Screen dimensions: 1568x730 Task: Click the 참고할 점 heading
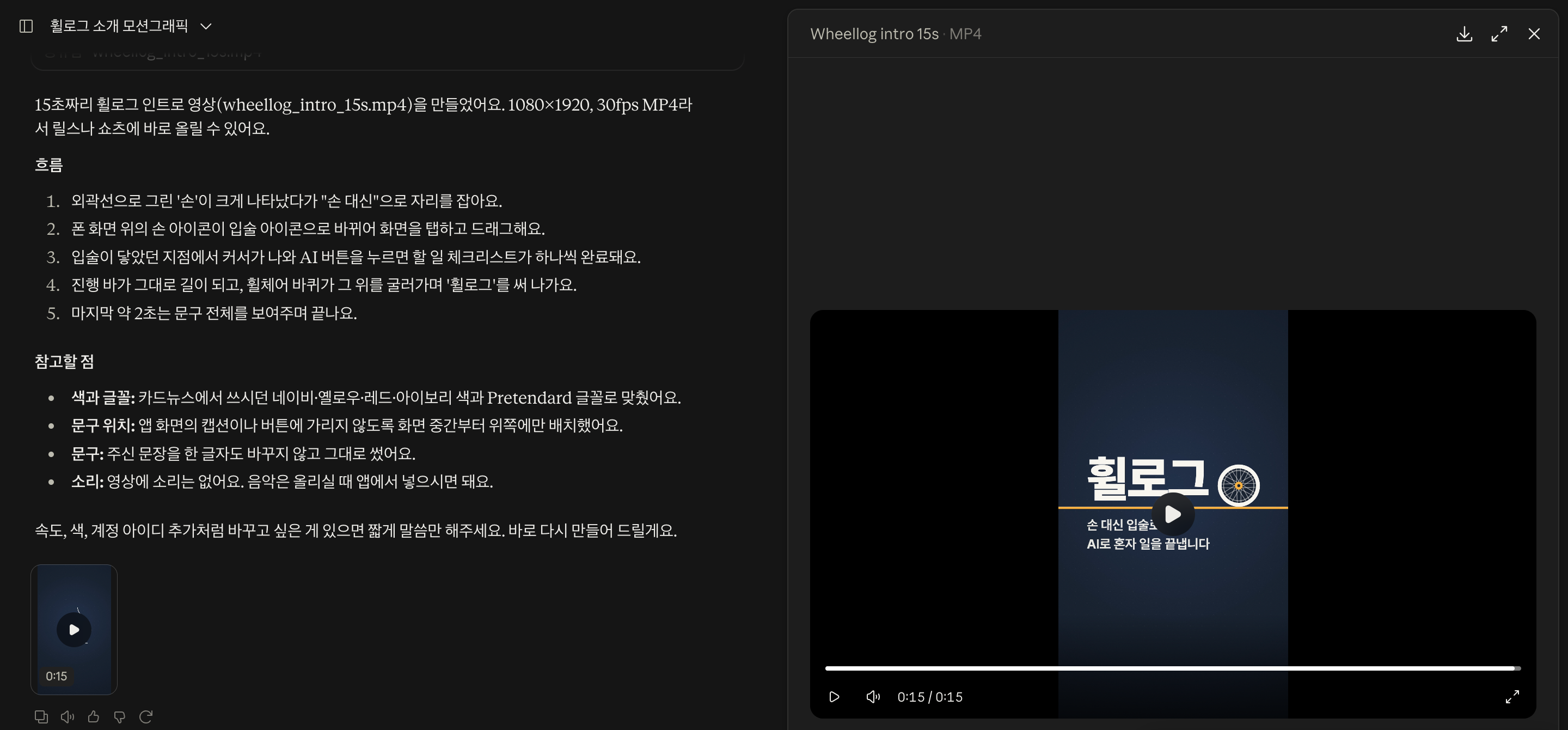[x=64, y=362]
